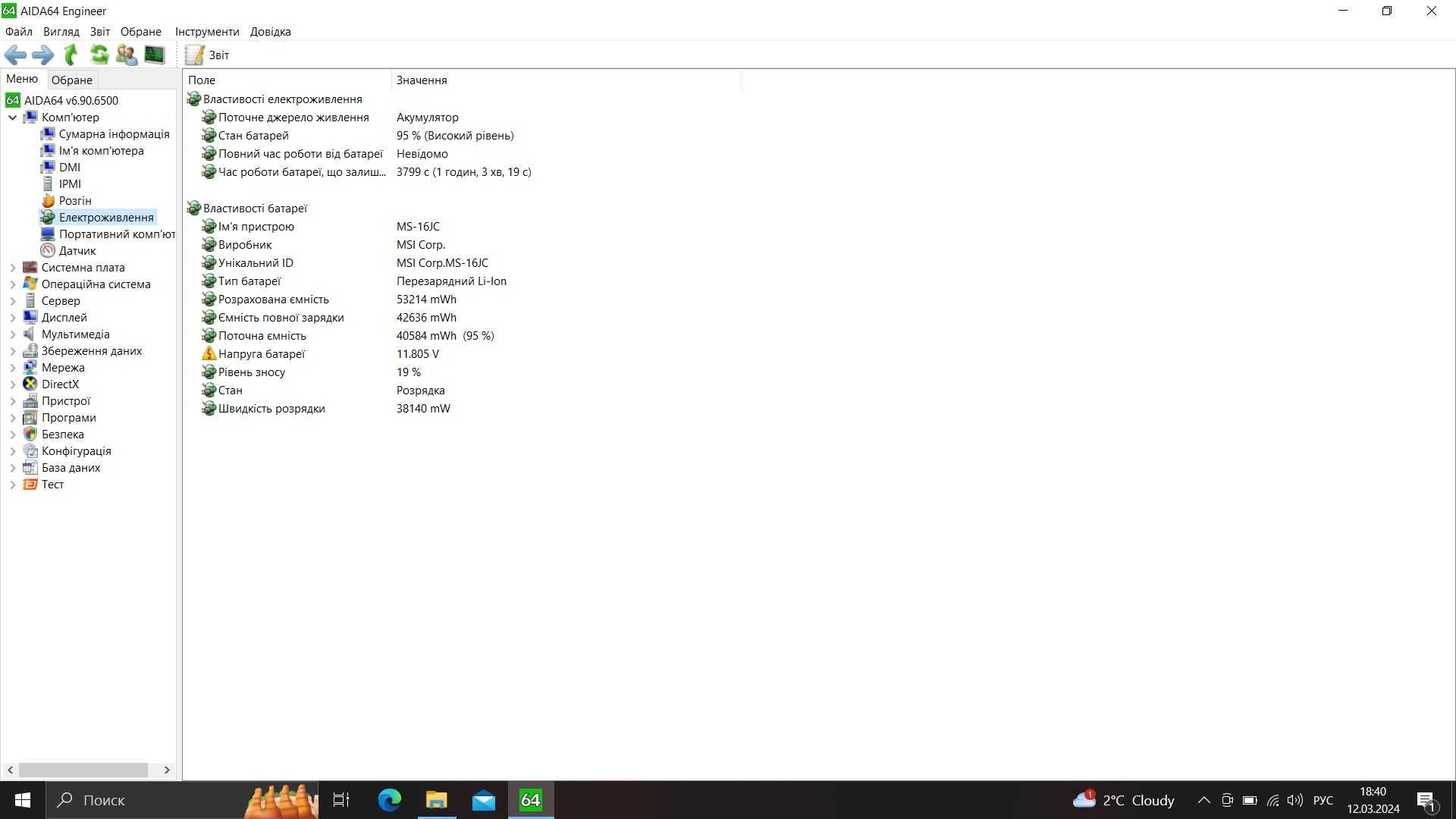This screenshot has height=819, width=1456.
Task: Click the sidebar horizontal scrollbar thumb
Action: (x=83, y=770)
